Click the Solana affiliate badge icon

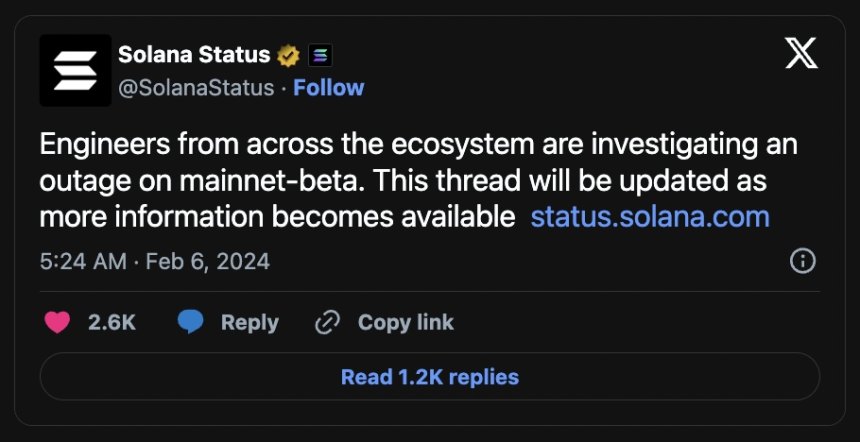tap(320, 55)
